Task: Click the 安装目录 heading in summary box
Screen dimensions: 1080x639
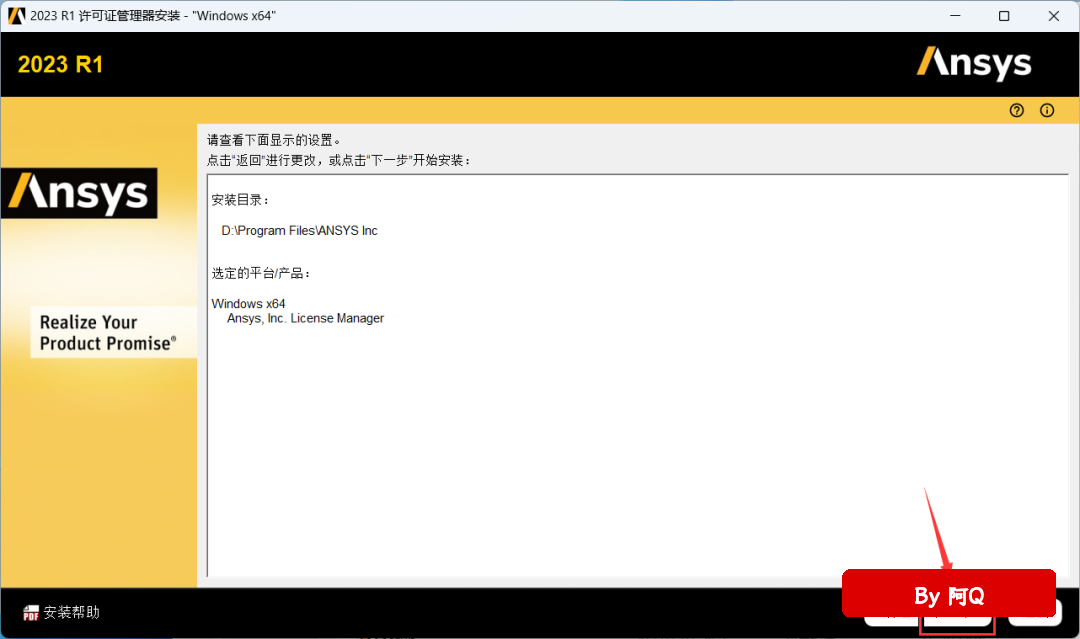Action: click(240, 200)
